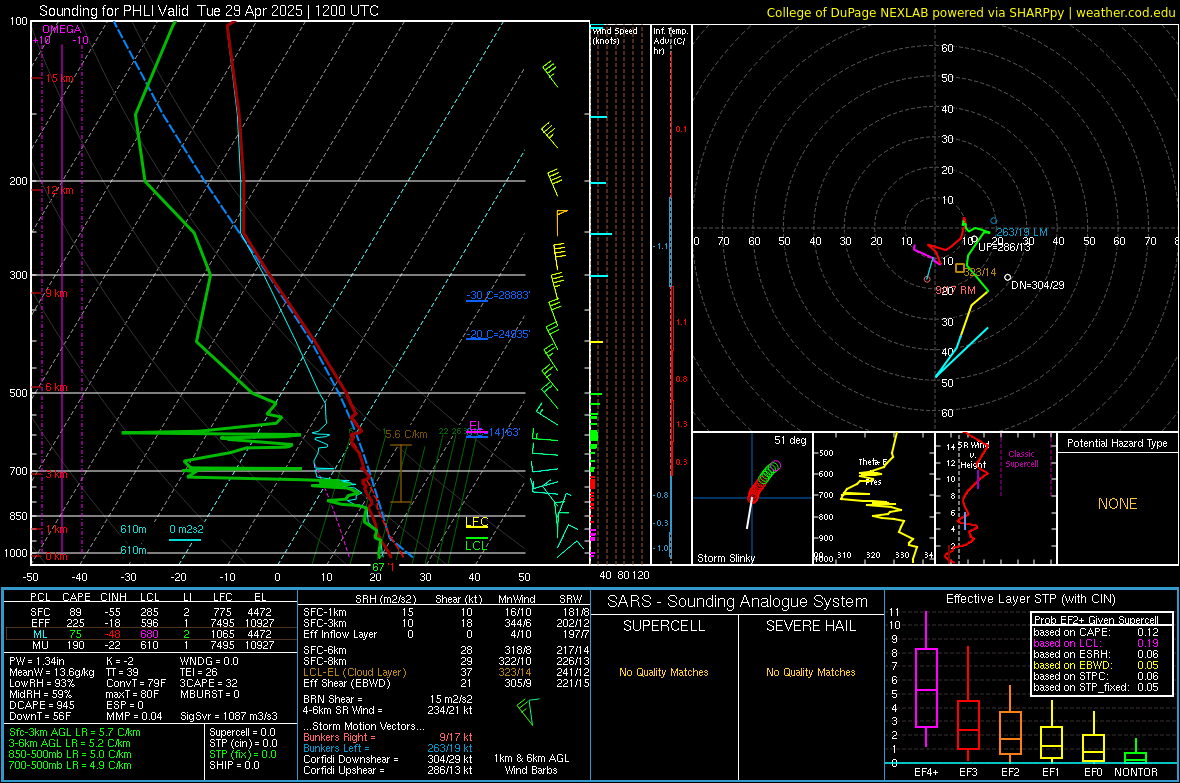The height and width of the screenshot is (783, 1180).
Task: Click the Wind Speed (knots) panel header
Action: point(616,35)
